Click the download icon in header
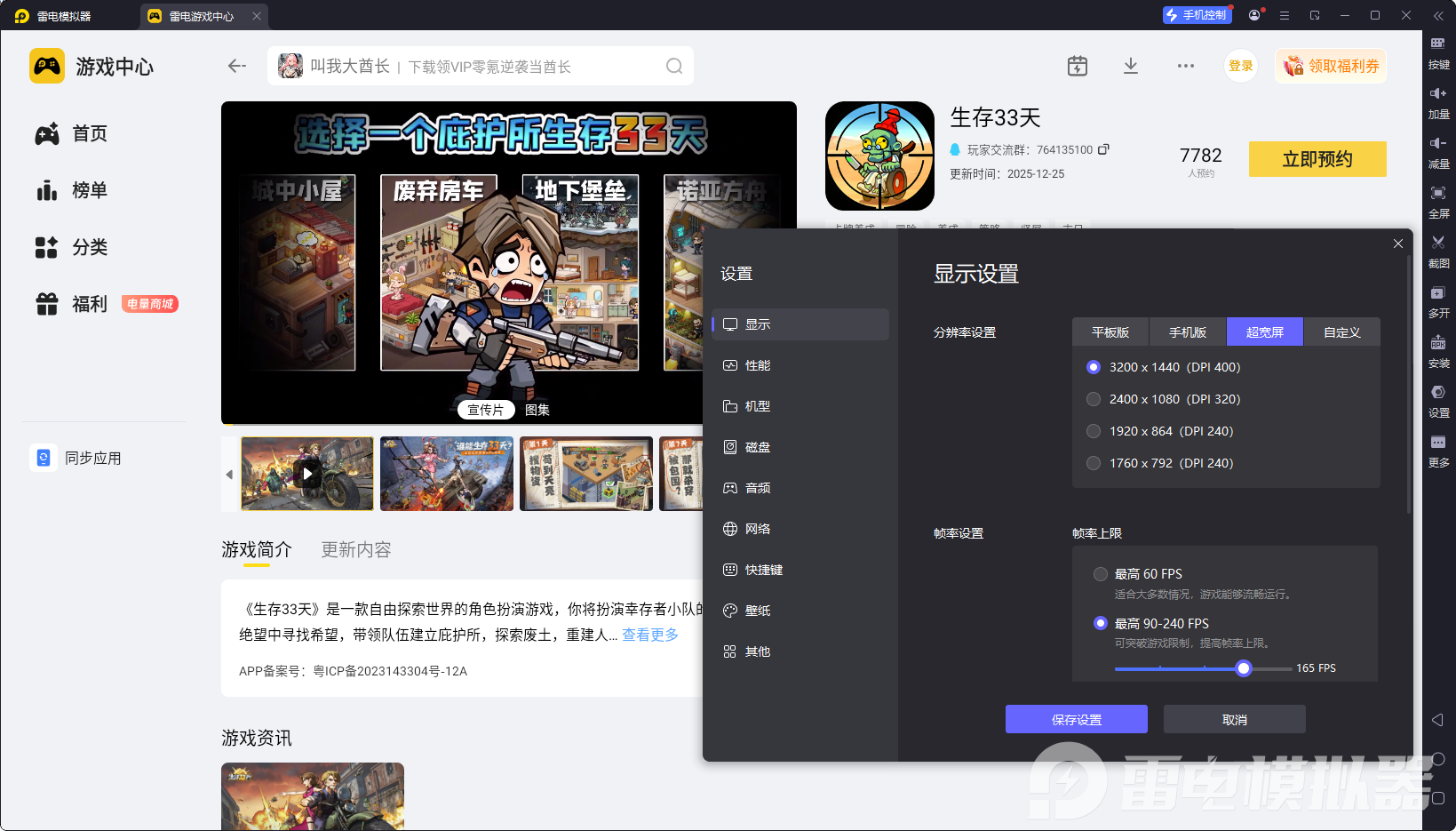The image size is (1456, 831). coord(1130,66)
